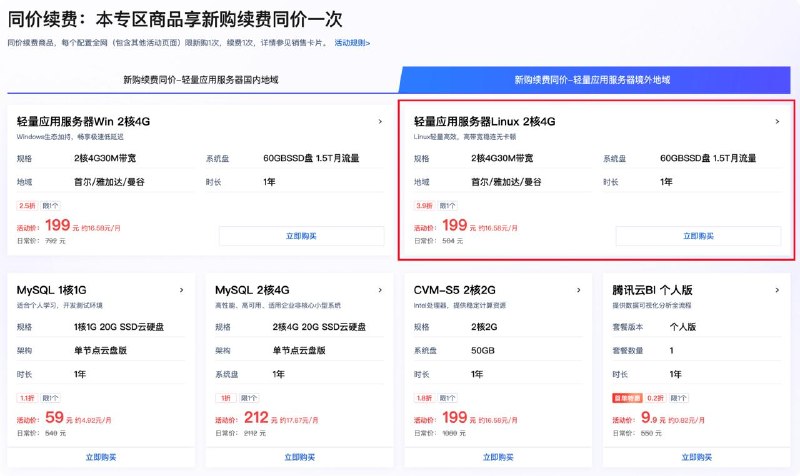Click the 1.8折 discount tag on CVM-S5
Viewport: 800px width, 476px height.
(x=424, y=398)
